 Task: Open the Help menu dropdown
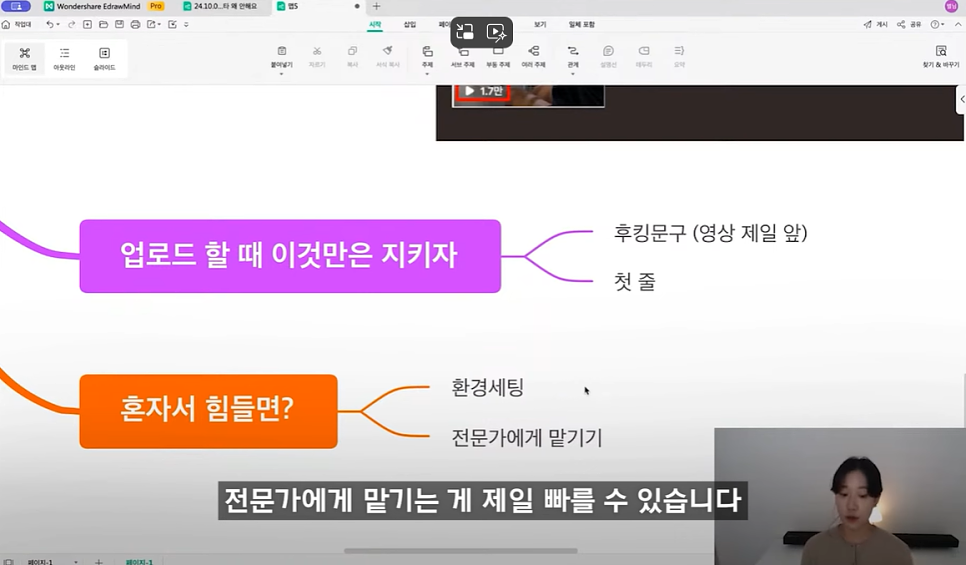(x=938, y=24)
